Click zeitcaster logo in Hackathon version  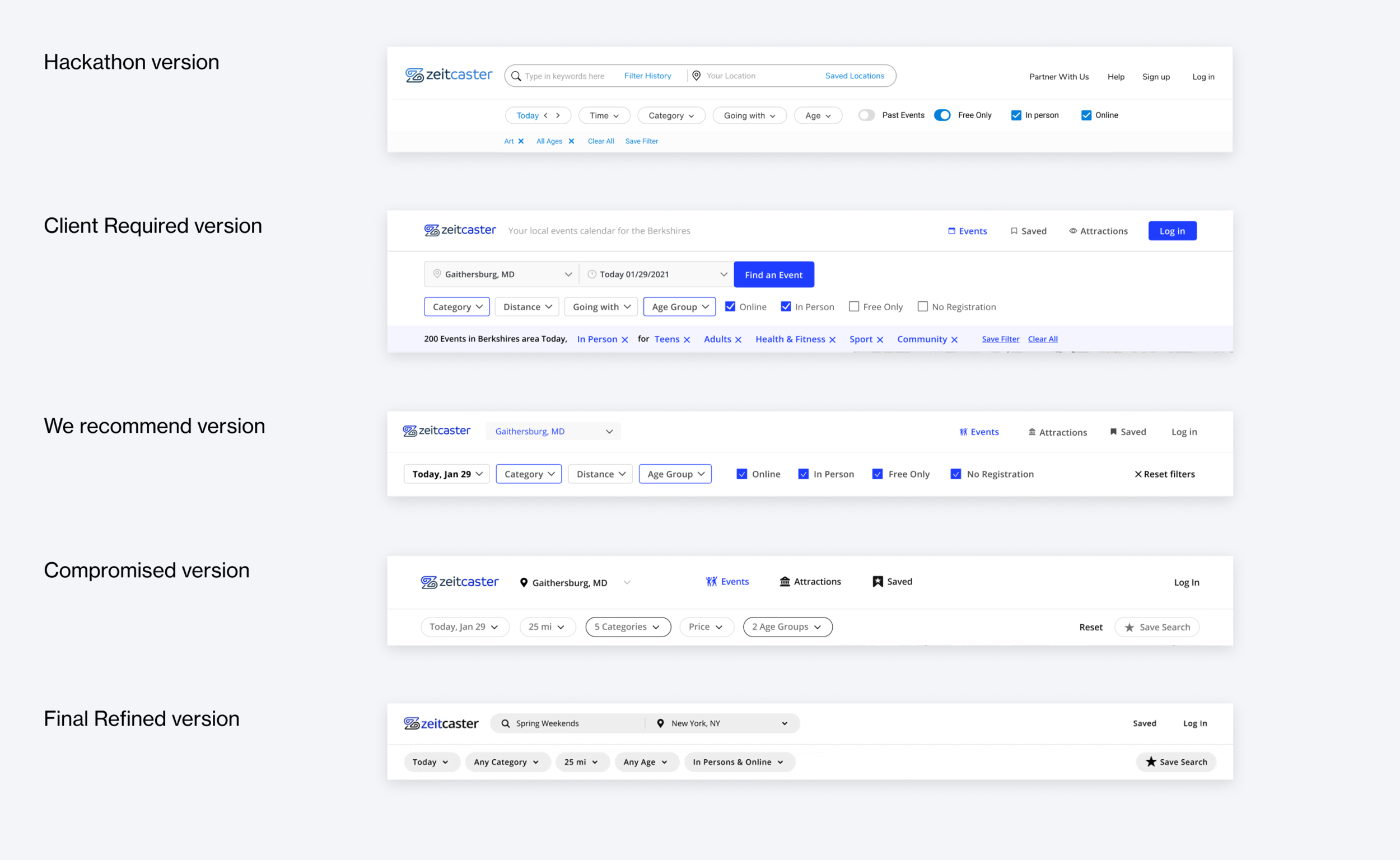[449, 75]
